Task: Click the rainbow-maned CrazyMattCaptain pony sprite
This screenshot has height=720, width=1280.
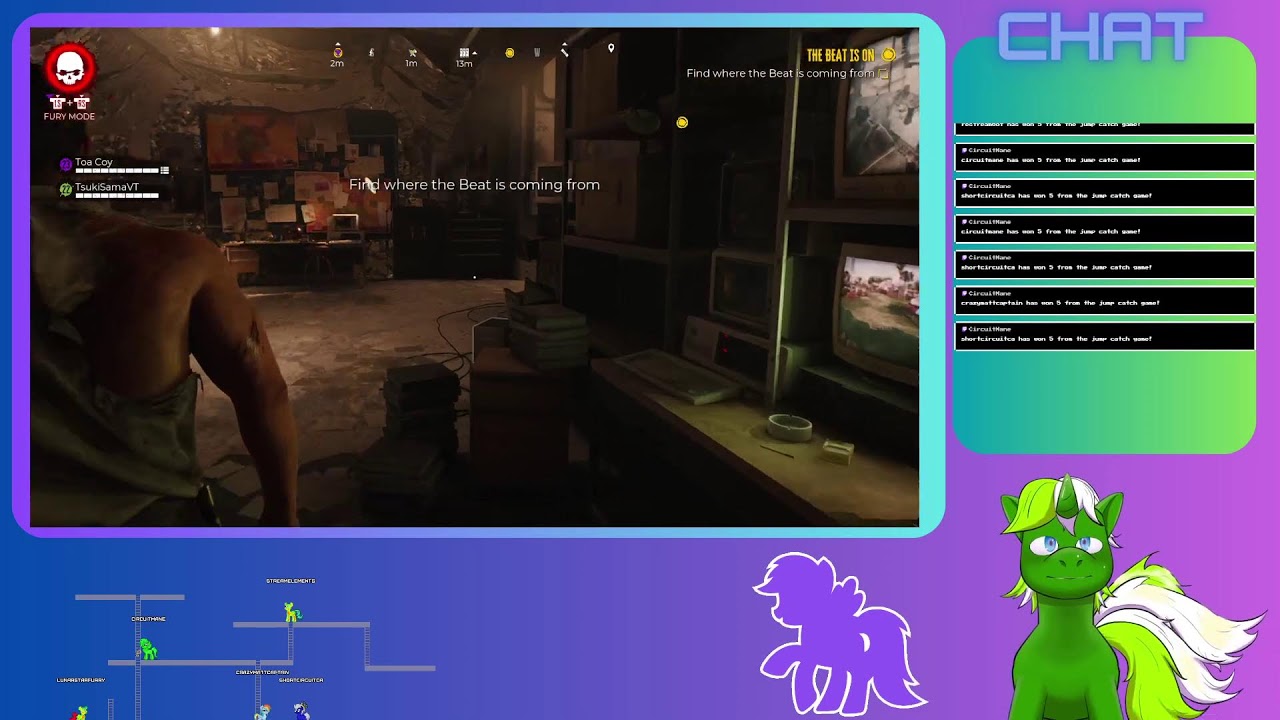Action: point(263,711)
